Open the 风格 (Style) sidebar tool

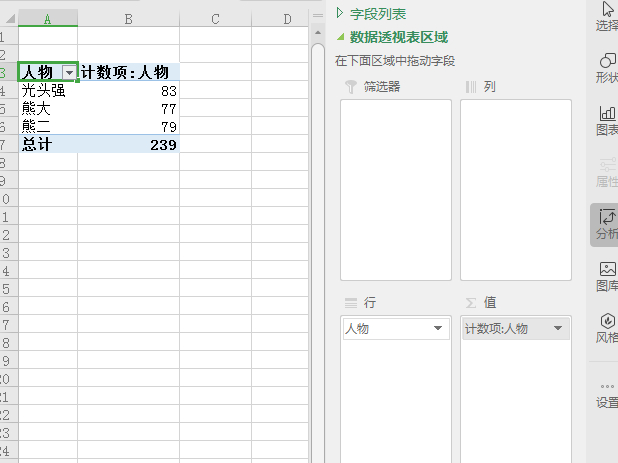(x=607, y=328)
